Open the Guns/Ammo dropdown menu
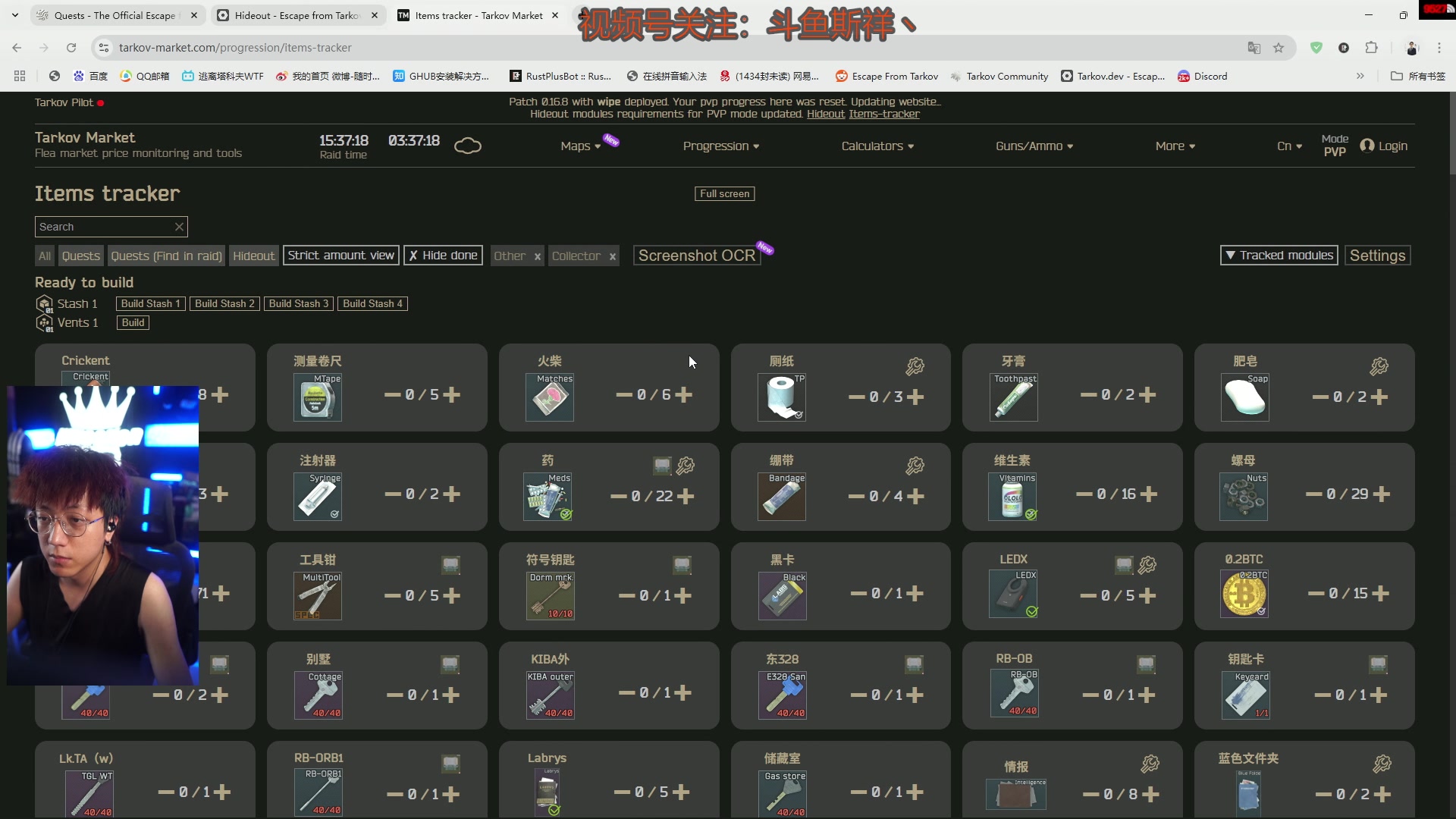Image resolution: width=1456 pixels, height=819 pixels. (1034, 146)
